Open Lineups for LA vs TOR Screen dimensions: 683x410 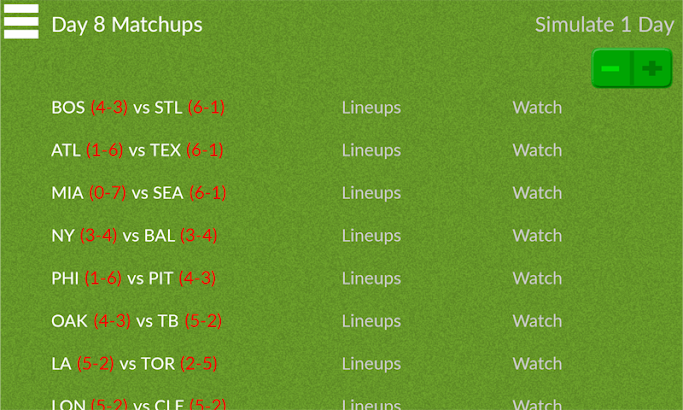[x=371, y=364]
